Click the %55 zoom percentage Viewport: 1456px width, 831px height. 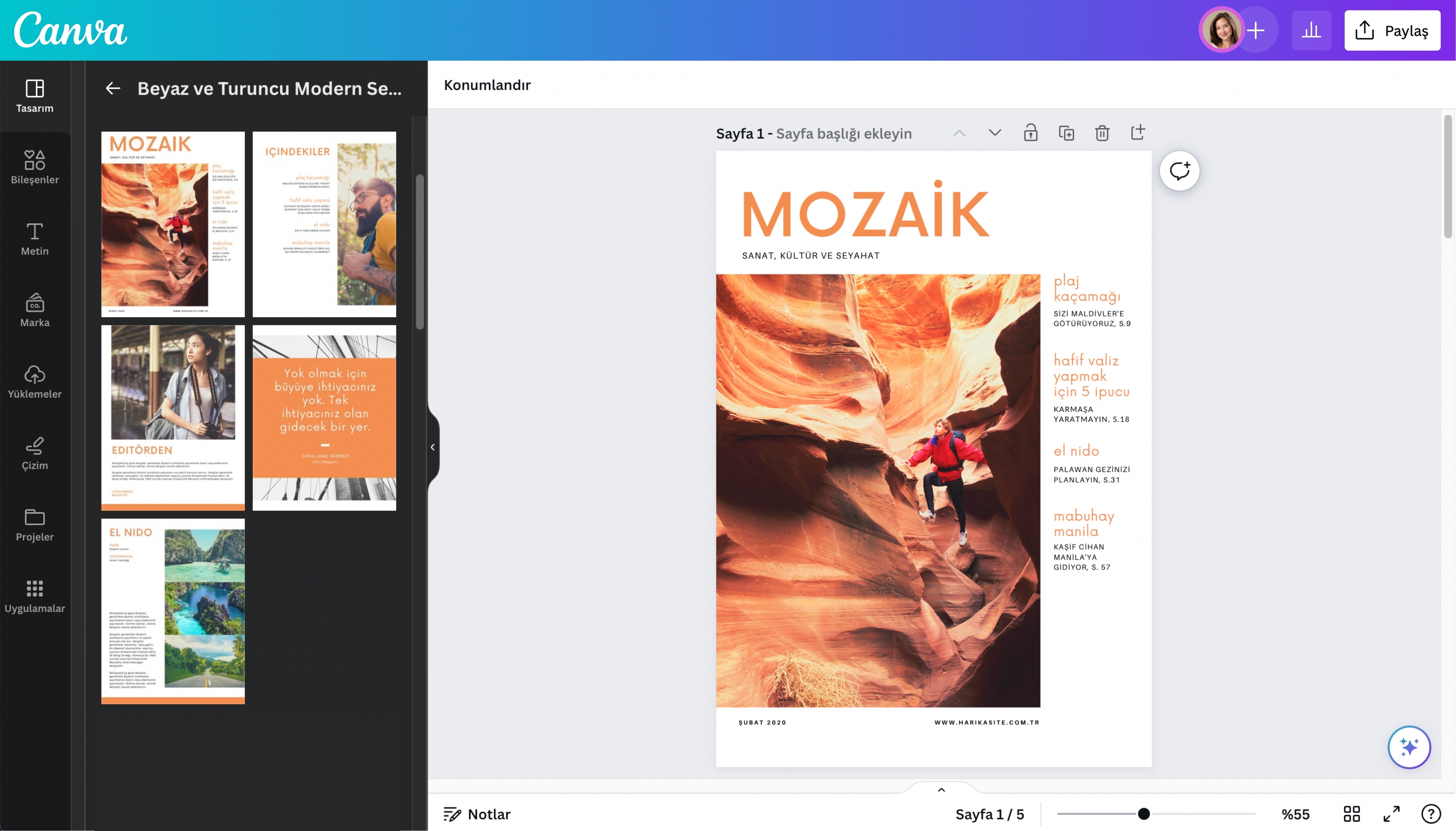(x=1296, y=814)
